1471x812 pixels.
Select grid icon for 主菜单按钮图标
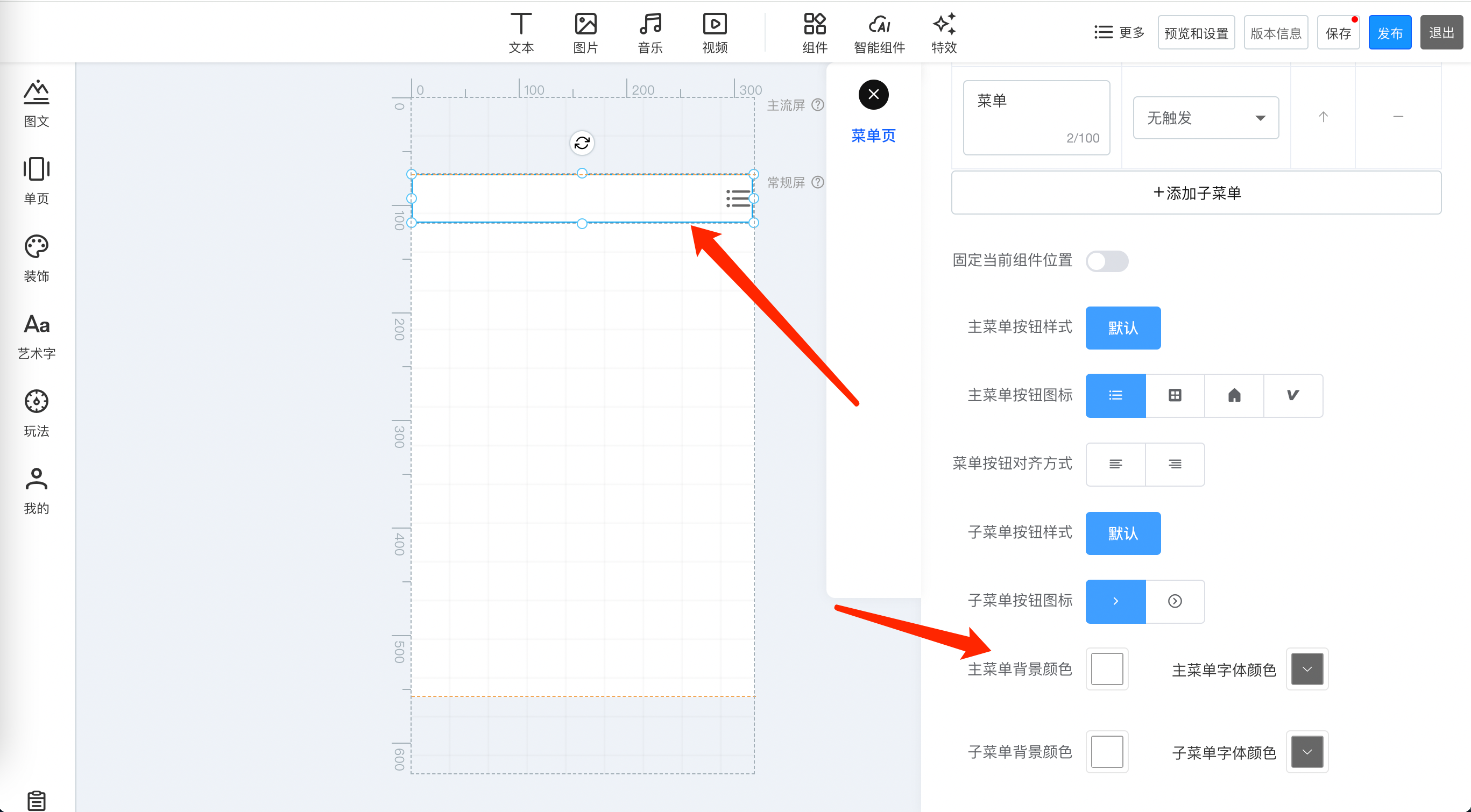pos(1175,395)
